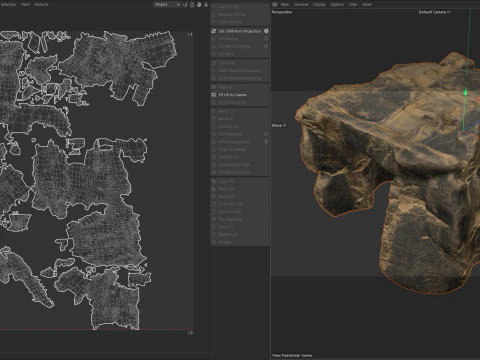Click the View Transform: Scene status text
The image size is (480, 360).
(x=292, y=355)
